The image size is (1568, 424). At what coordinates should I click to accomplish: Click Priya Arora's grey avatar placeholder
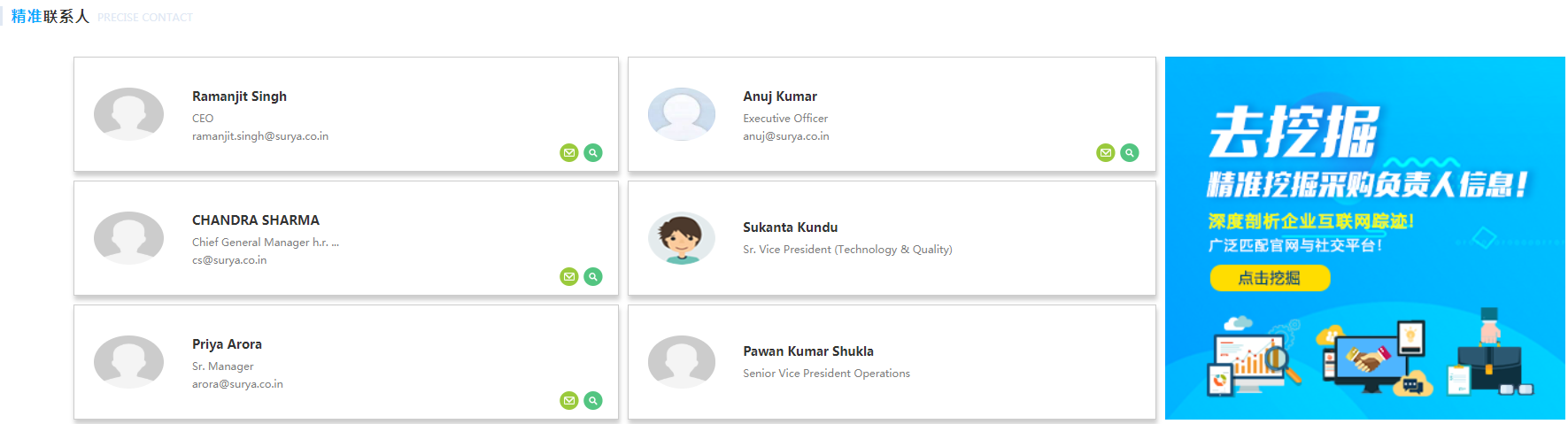point(128,362)
